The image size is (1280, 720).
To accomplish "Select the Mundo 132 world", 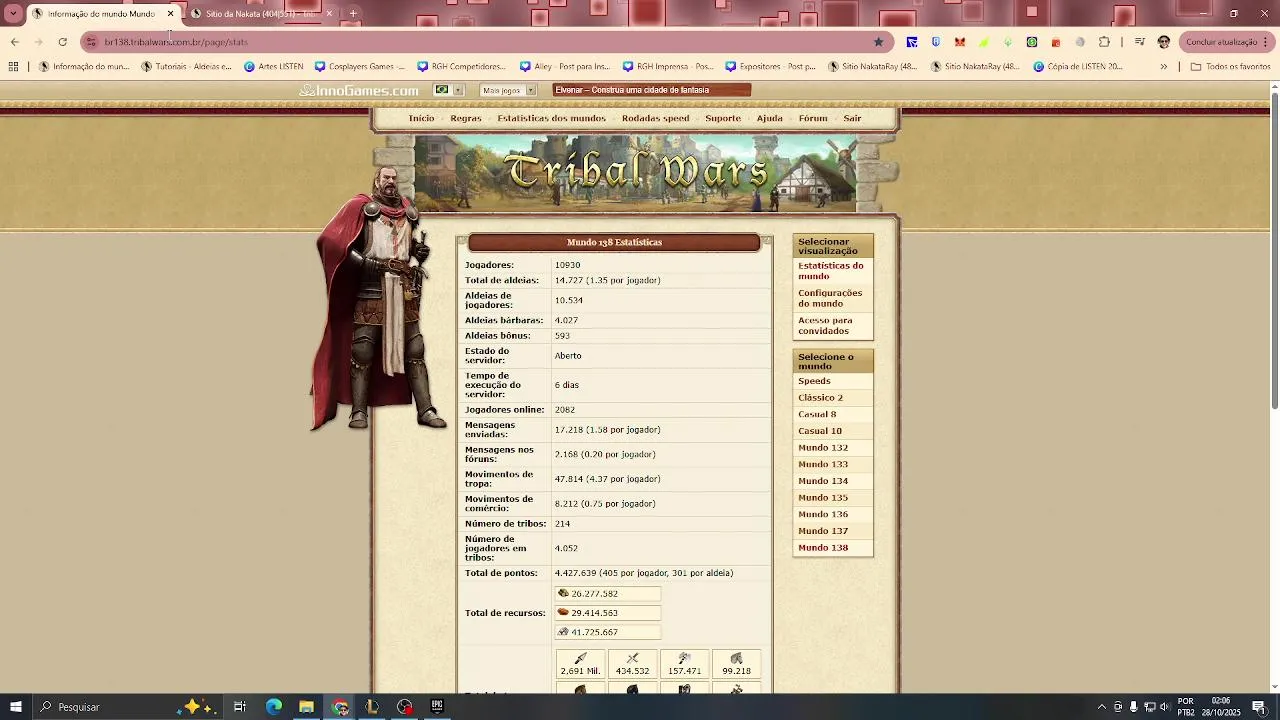I will 823,448.
